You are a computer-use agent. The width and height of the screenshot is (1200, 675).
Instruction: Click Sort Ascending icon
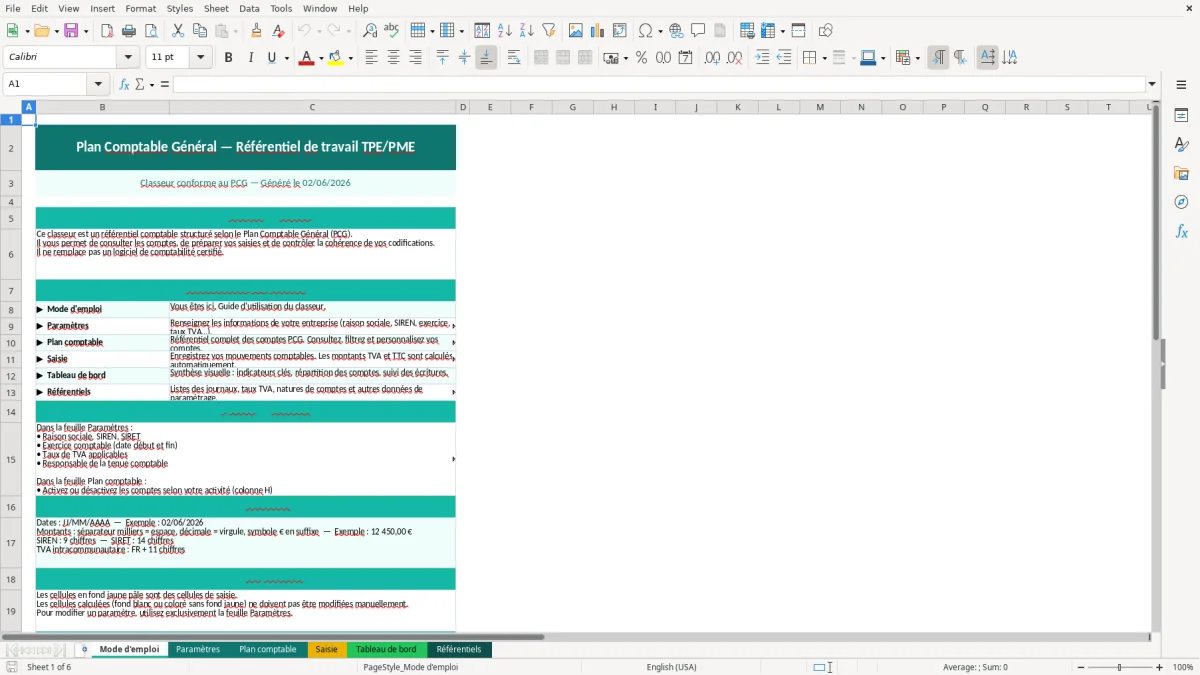coord(504,31)
